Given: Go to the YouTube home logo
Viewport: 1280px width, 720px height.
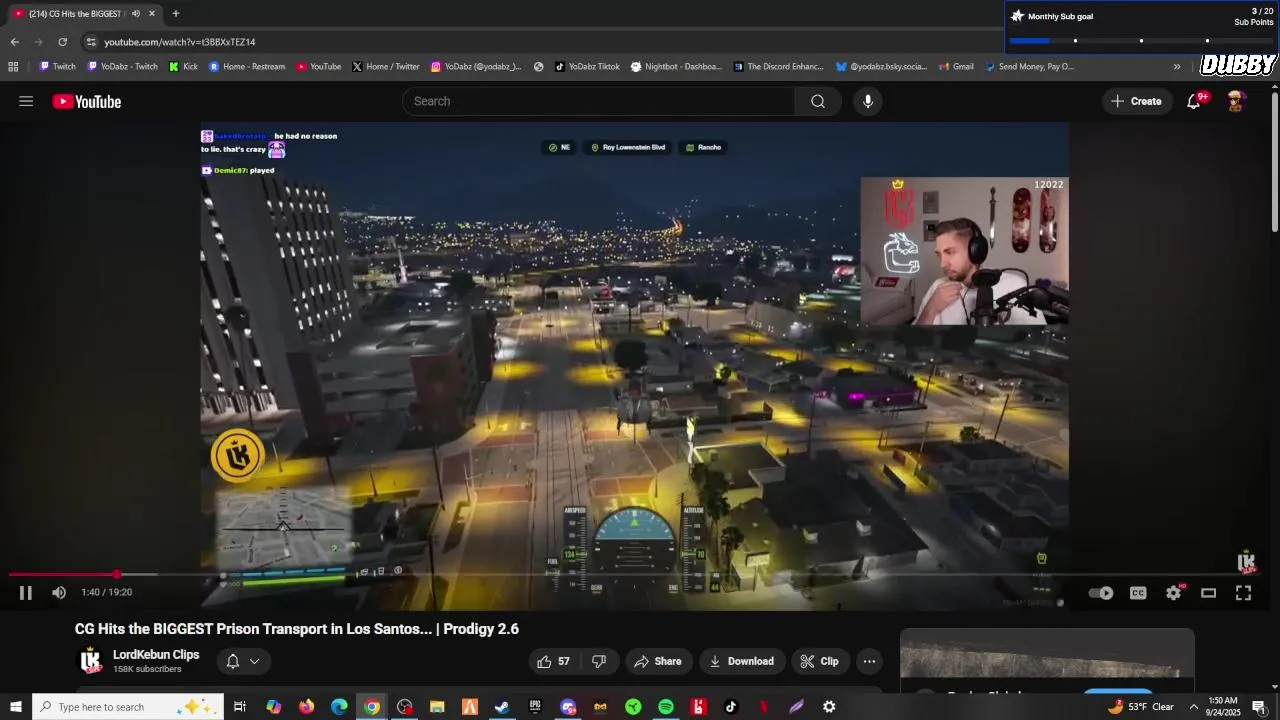Looking at the screenshot, I should (x=87, y=101).
